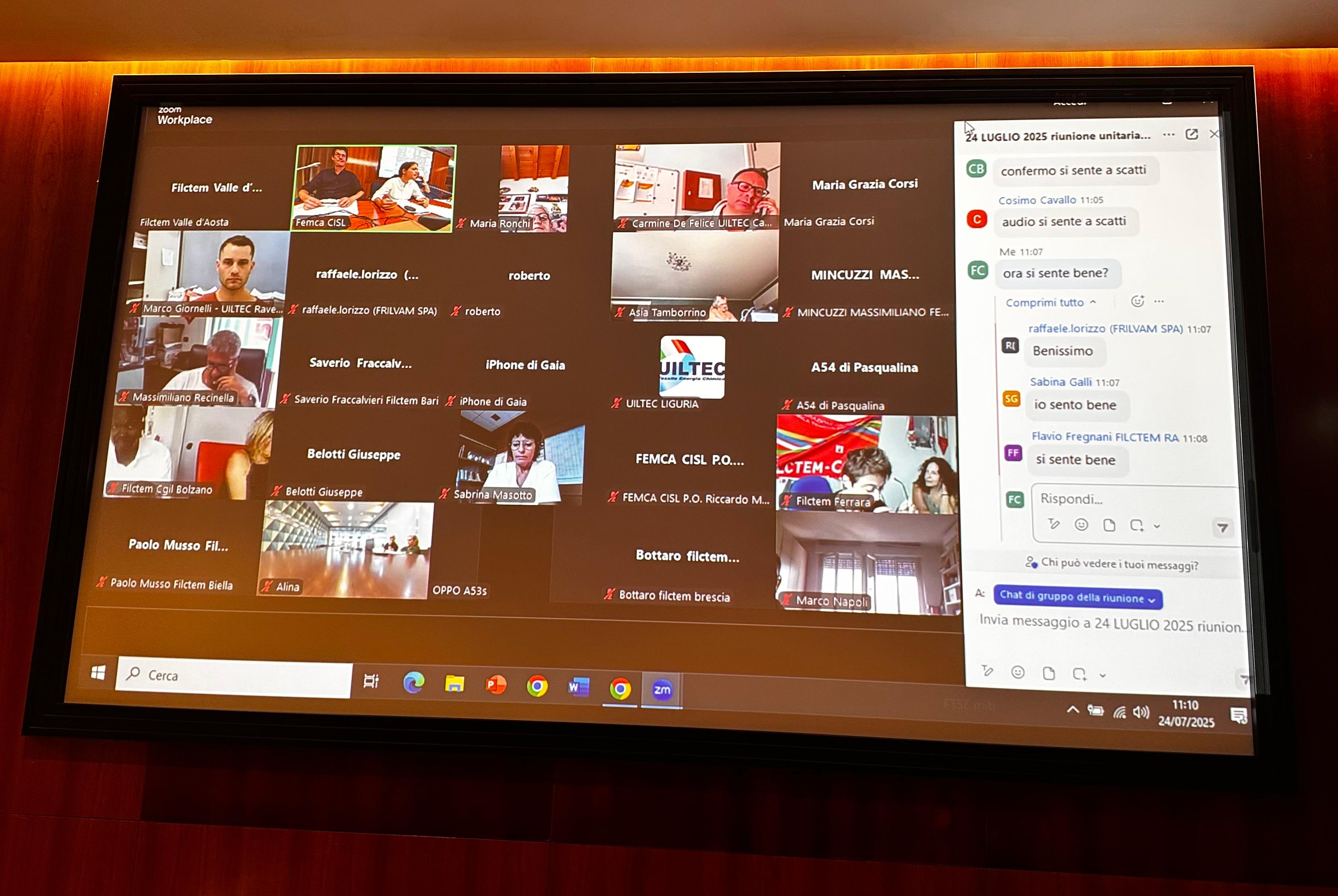Open PowerPoint from the taskbar
The image size is (1338, 896).
tap(495, 685)
